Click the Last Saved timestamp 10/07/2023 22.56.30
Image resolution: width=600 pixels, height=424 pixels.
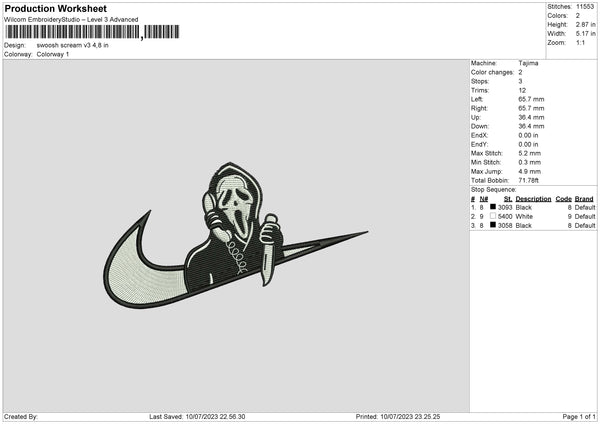coord(215,416)
